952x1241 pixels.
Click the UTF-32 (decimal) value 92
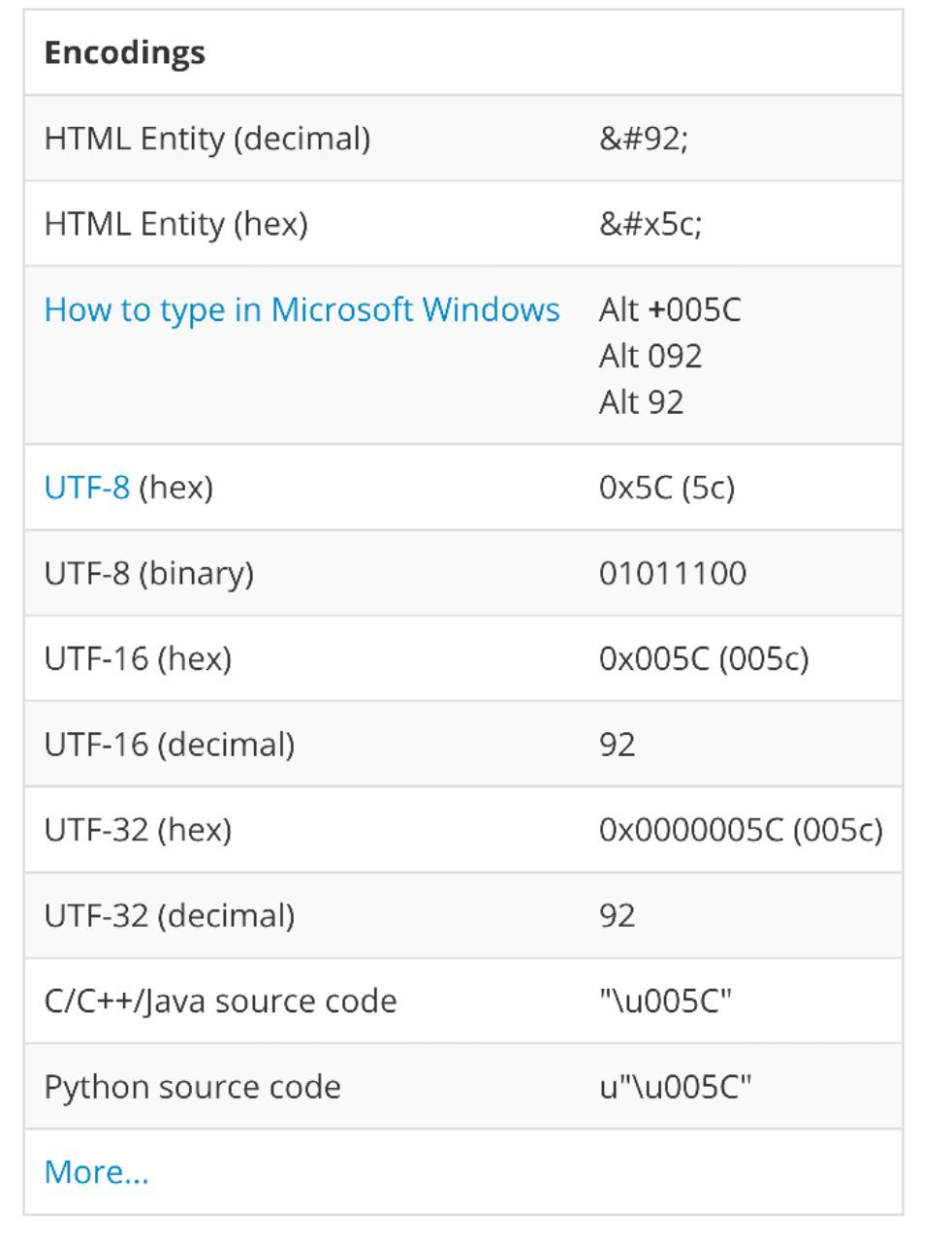tap(618, 915)
